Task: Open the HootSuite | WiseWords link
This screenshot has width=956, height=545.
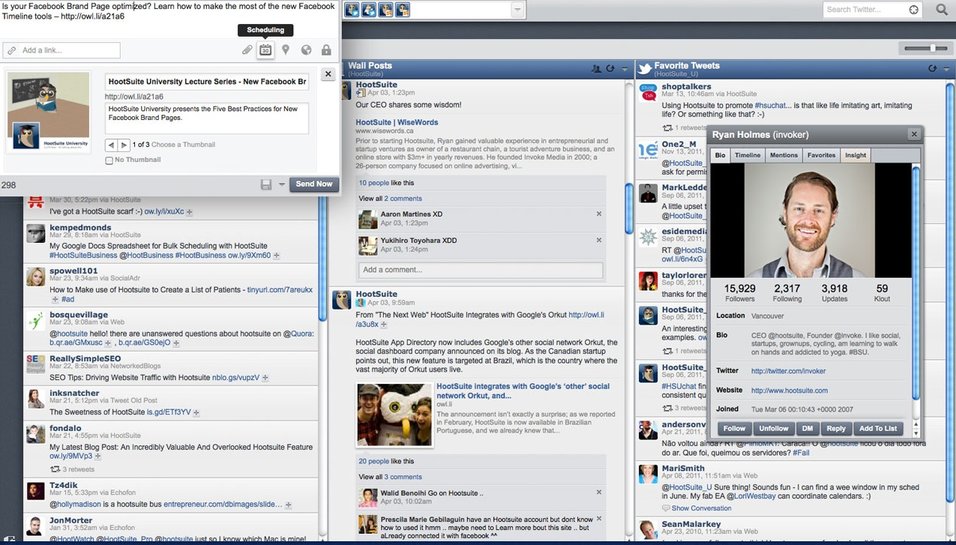Action: [x=397, y=123]
